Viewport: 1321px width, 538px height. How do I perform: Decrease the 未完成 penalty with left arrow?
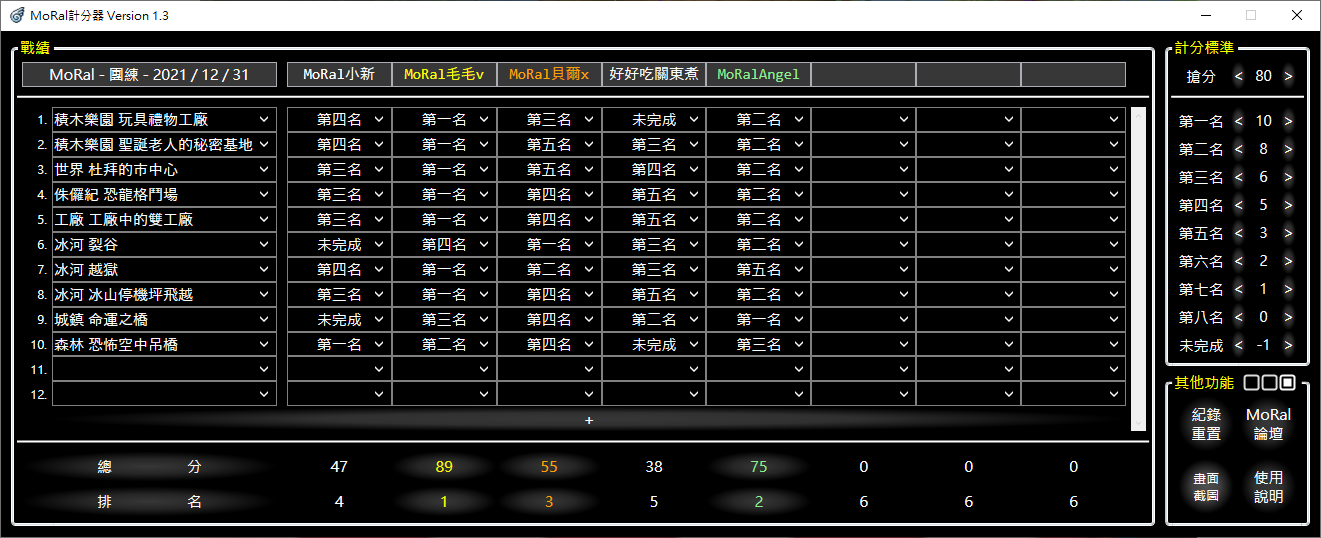(1239, 345)
